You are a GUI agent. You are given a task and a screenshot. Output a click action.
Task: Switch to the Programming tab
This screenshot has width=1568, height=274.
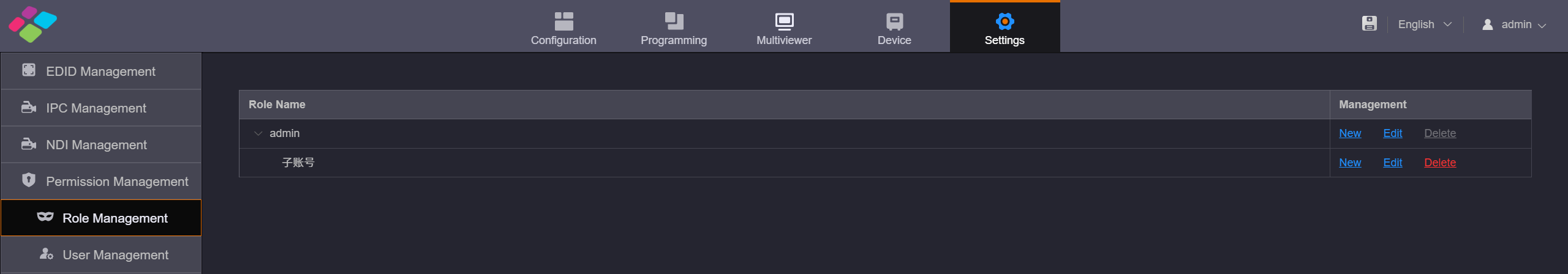pos(673,28)
